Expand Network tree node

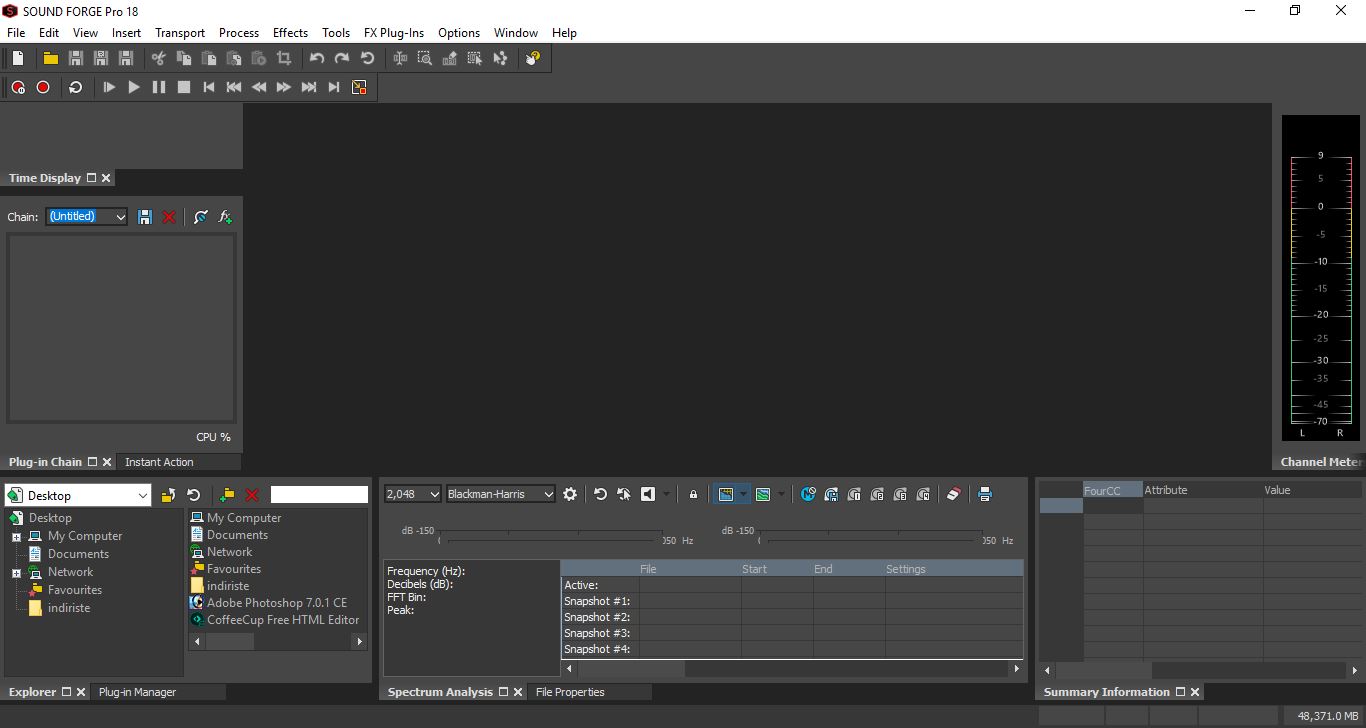tap(16, 573)
